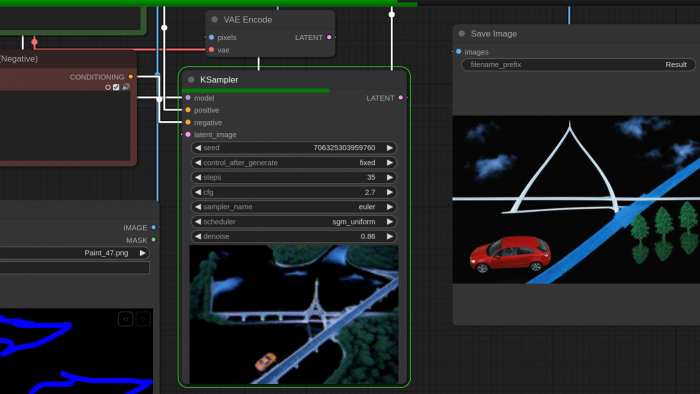
Task: Increase cfg with the right arrow
Action: [x=390, y=192]
